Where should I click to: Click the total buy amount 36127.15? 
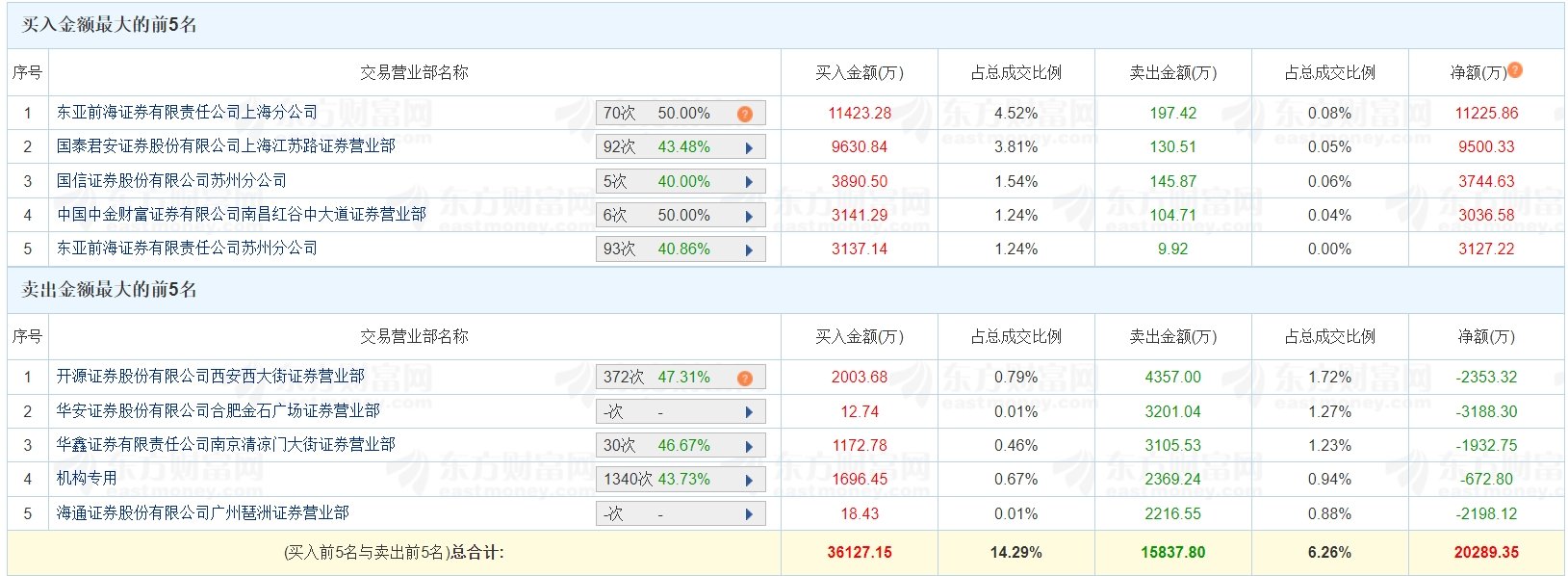[x=860, y=553]
